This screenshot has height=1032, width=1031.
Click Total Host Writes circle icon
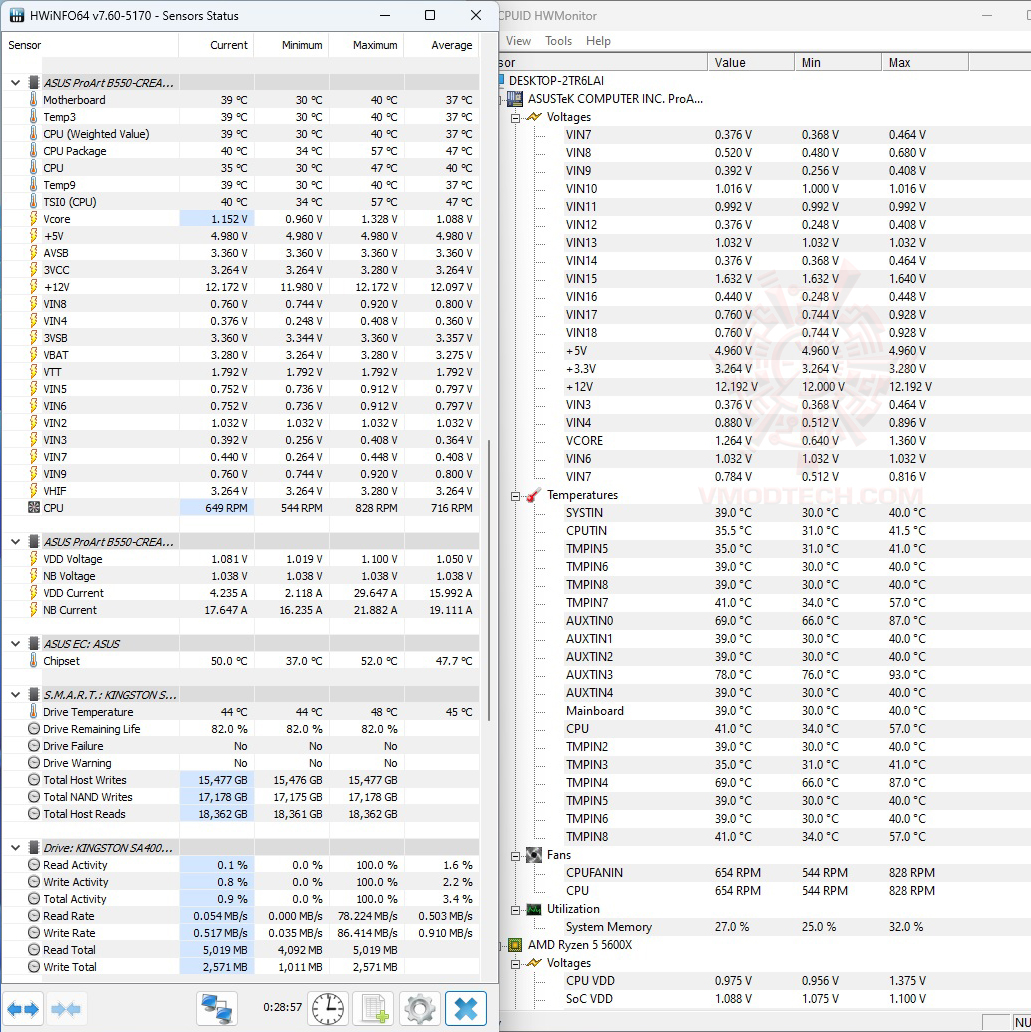pos(34,780)
